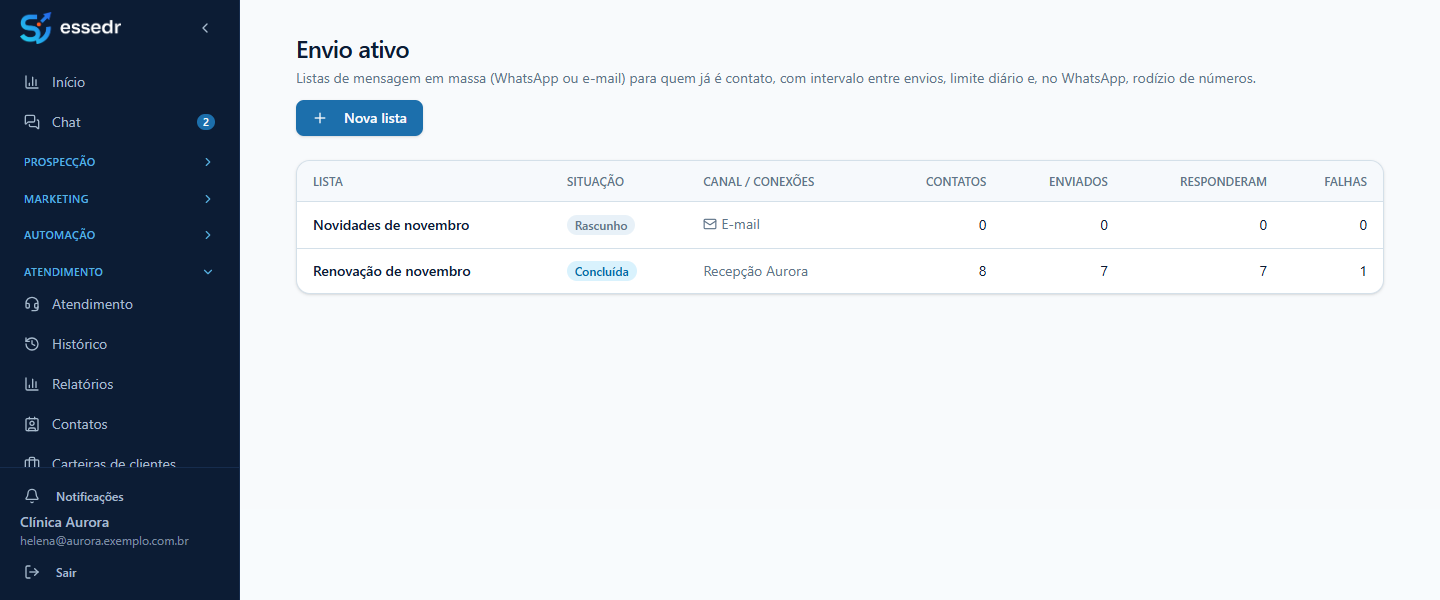
Task: Click the FALHAS column header
Action: [x=1345, y=182]
